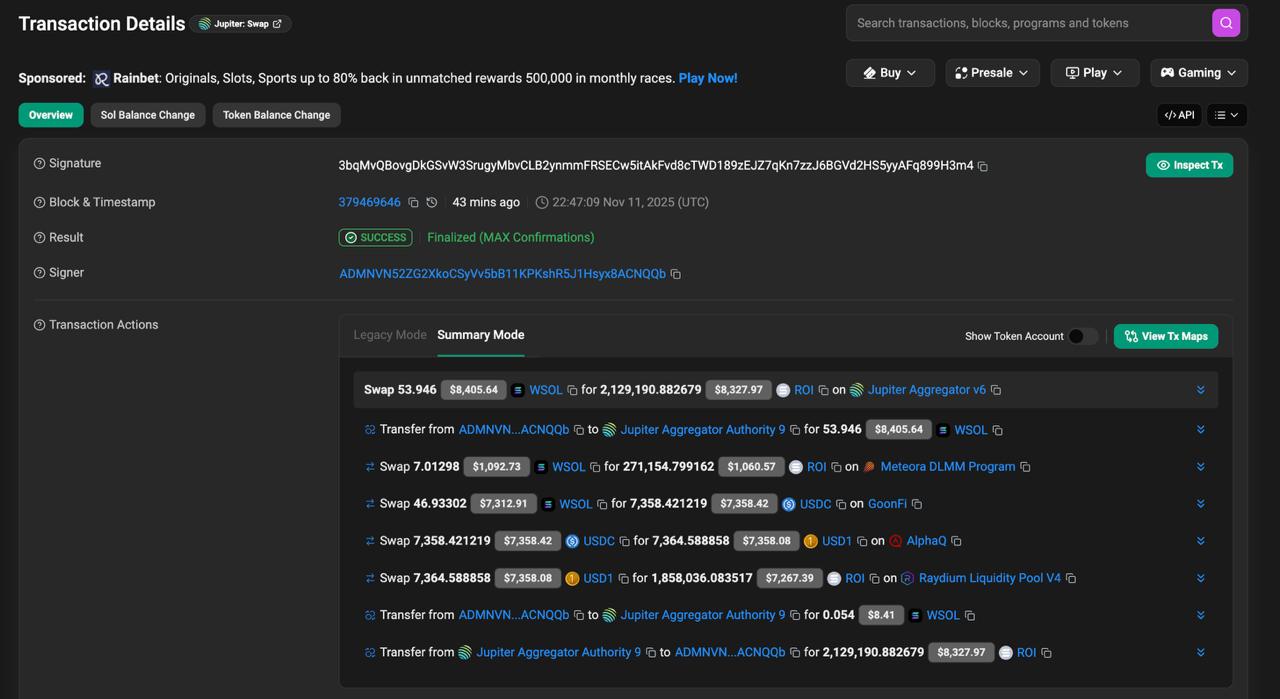Copy ROI token in the last transfer row

tap(1047, 653)
